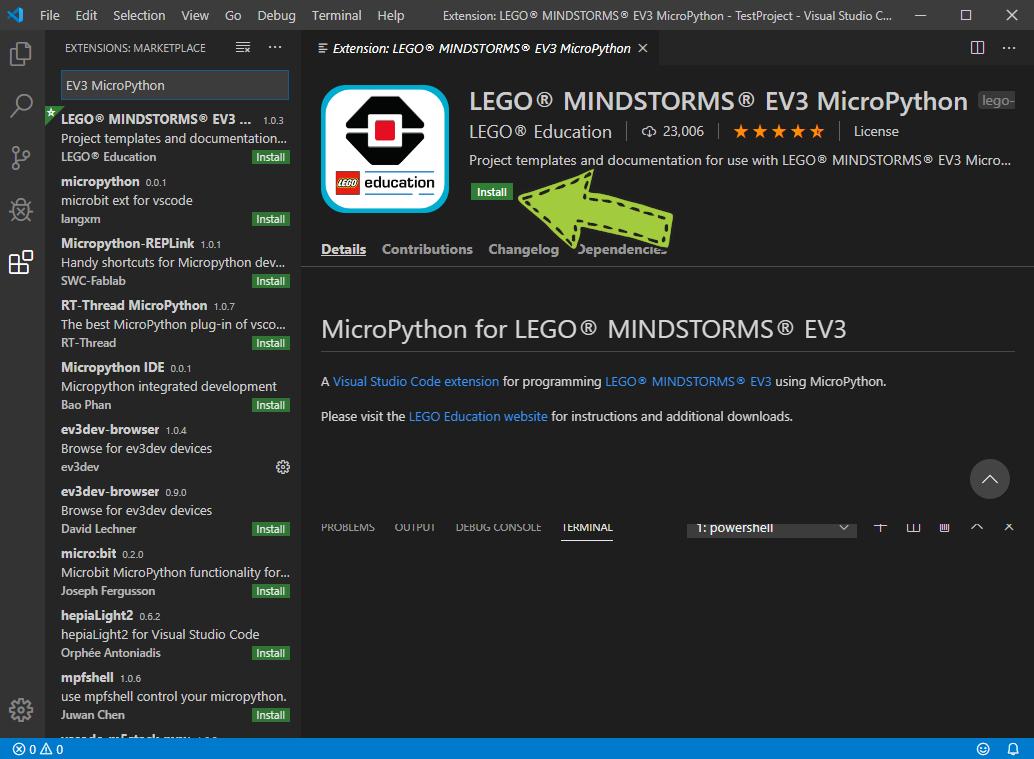This screenshot has width=1034, height=759.
Task: Clear extensions search results icon
Action: tap(243, 47)
